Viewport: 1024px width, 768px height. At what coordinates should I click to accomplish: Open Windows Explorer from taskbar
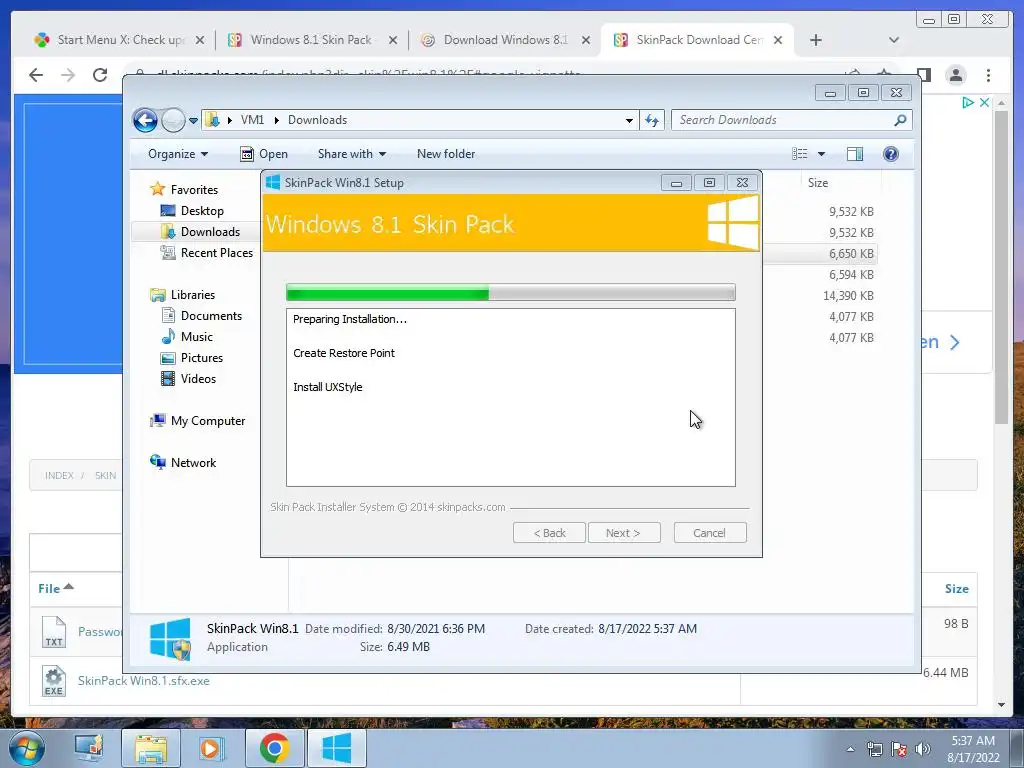[151, 748]
